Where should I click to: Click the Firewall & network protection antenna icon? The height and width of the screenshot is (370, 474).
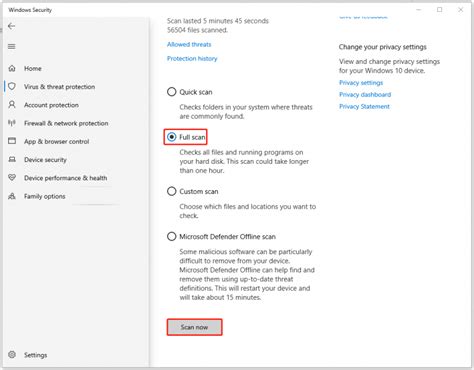[x=12, y=123]
